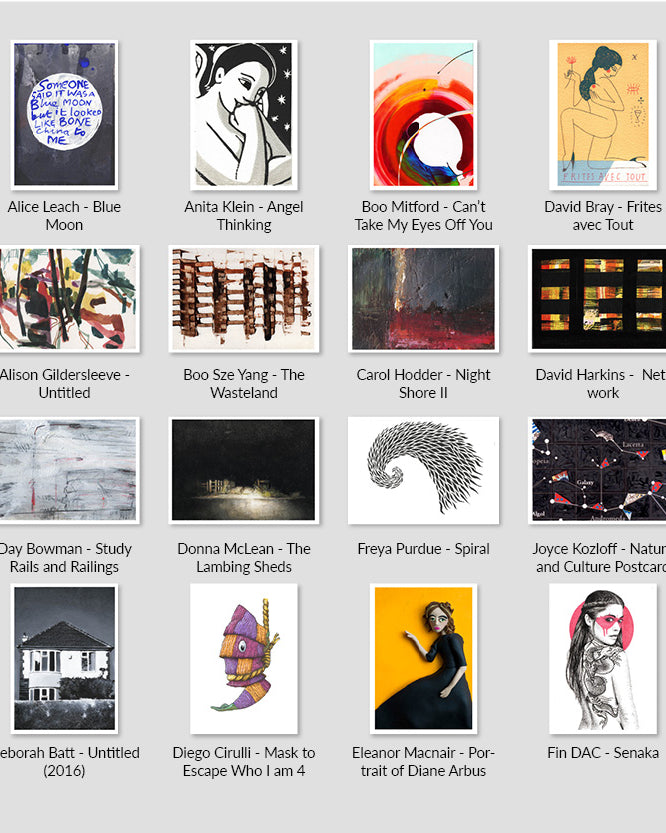
Task: Click Diego Cirulli's hanging mask artwork image
Action: [x=243, y=658]
